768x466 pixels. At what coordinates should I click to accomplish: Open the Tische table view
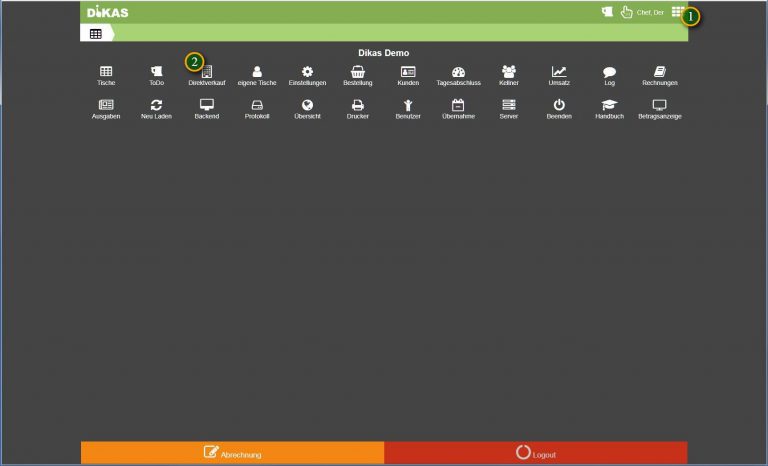point(106,72)
